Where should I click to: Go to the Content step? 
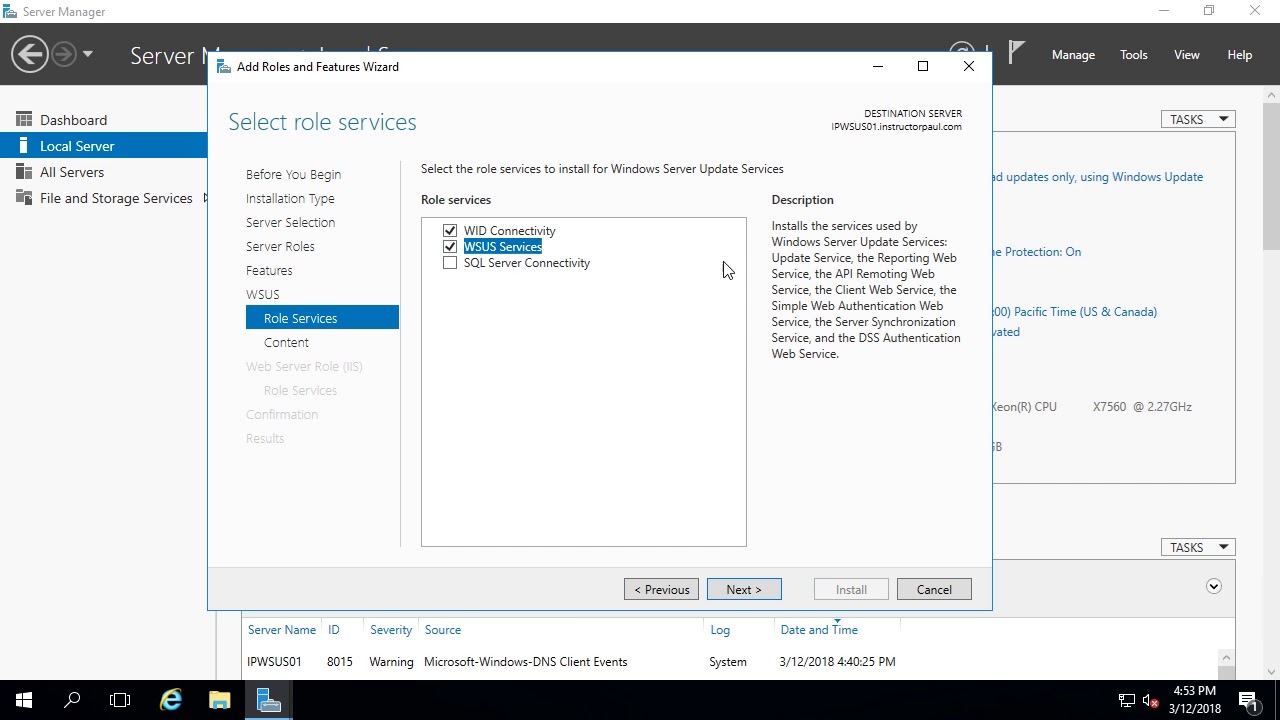pyautogui.click(x=286, y=342)
